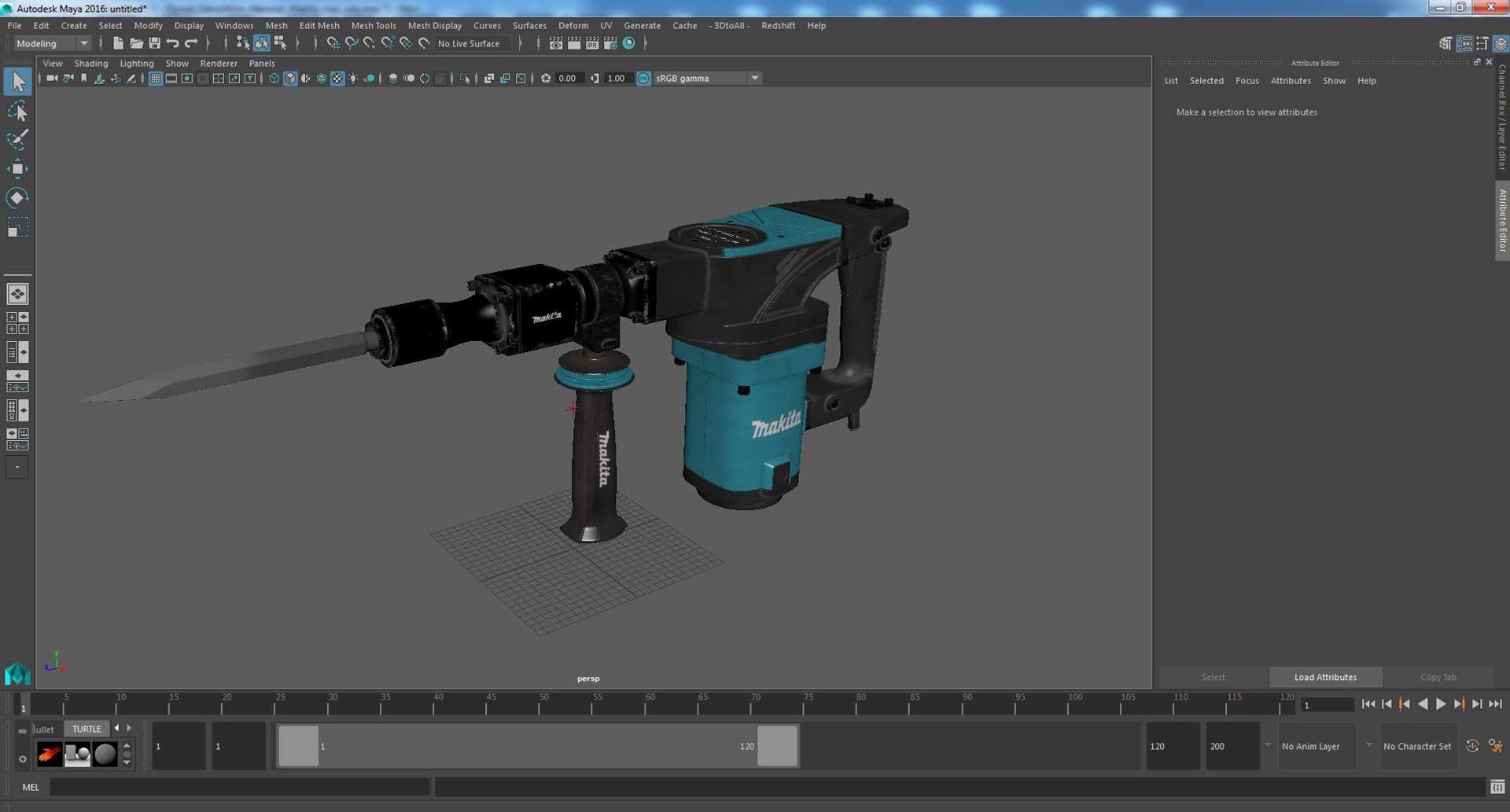The height and width of the screenshot is (812, 1510).
Task: Click the Copy Tab button
Action: point(1438,677)
